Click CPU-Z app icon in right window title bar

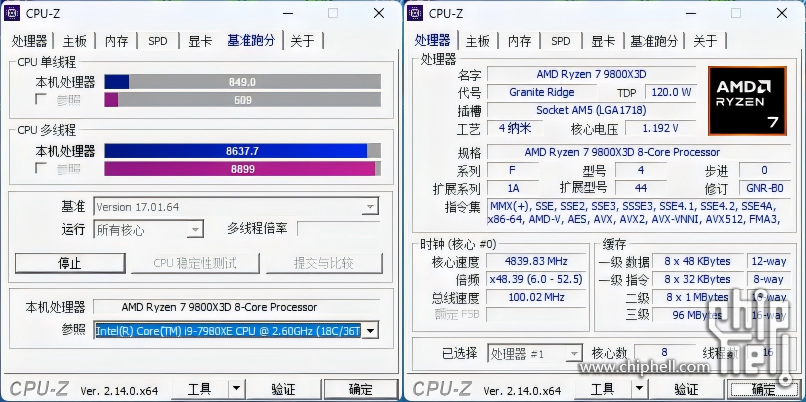pyautogui.click(x=415, y=13)
